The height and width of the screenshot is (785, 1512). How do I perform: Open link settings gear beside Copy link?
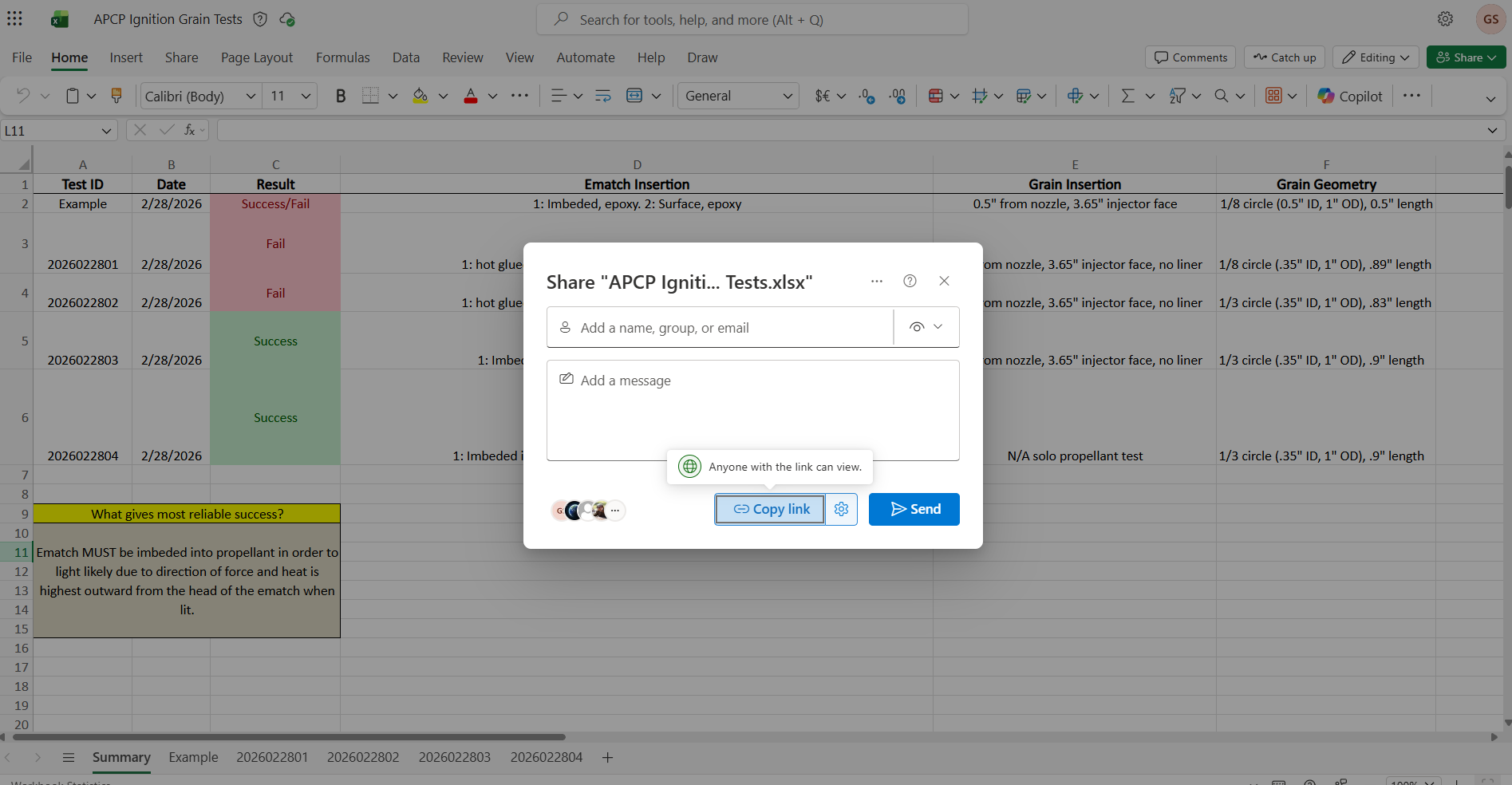click(x=842, y=509)
